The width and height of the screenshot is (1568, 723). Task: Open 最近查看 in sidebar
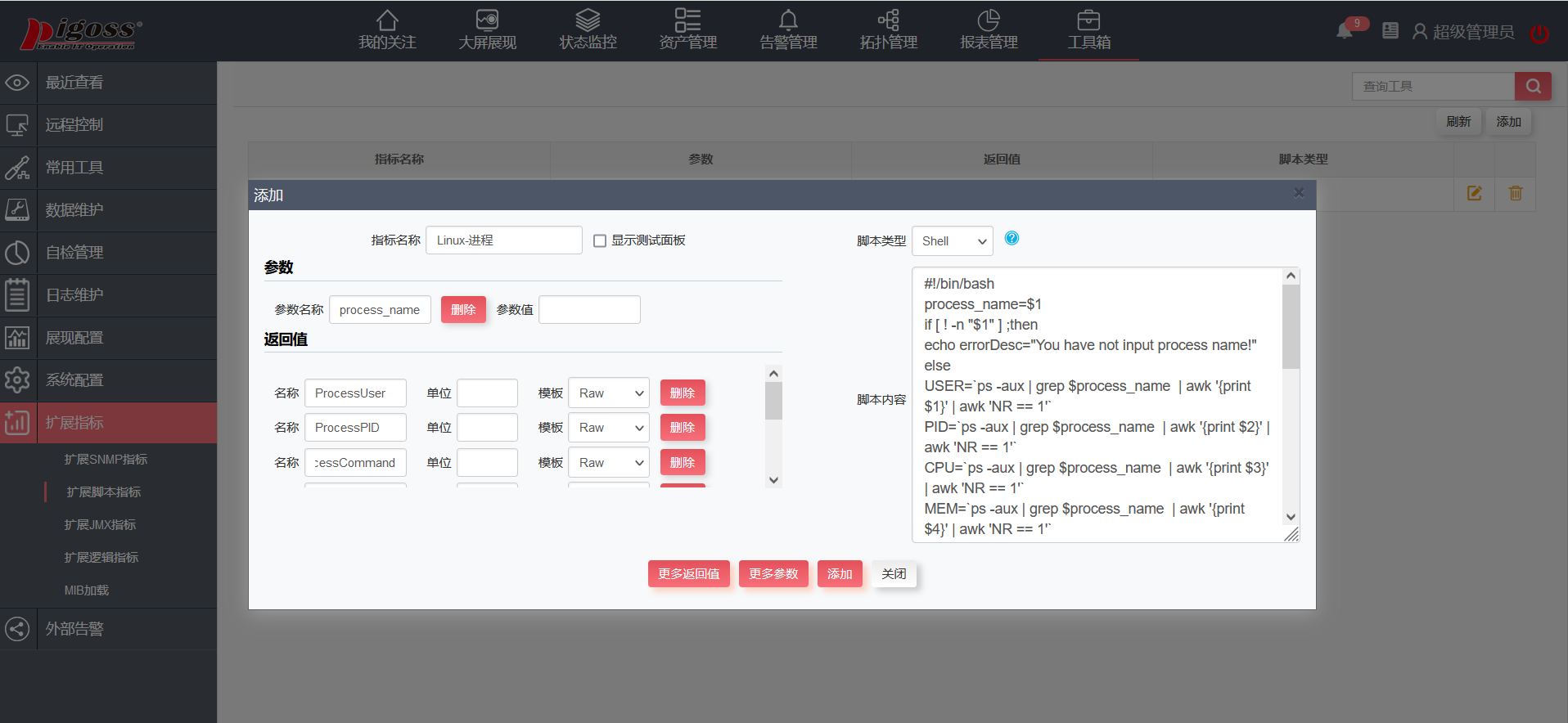tap(108, 83)
